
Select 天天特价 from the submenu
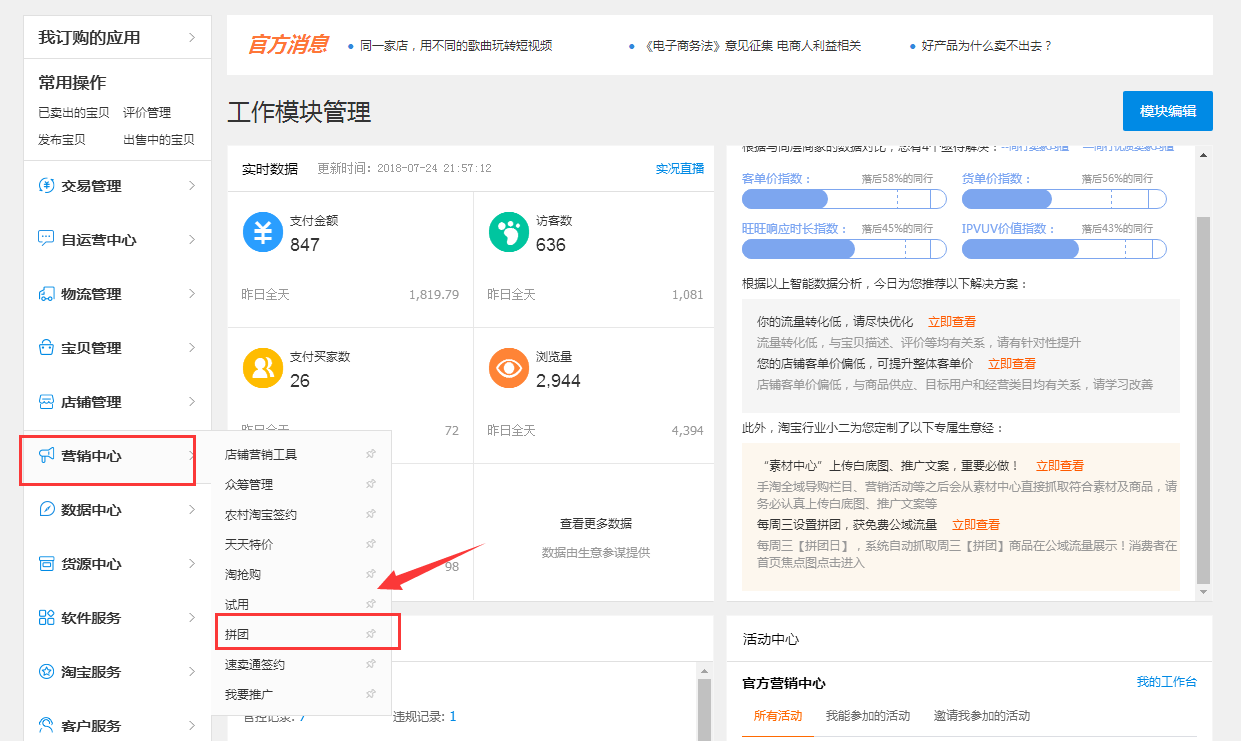pos(249,544)
